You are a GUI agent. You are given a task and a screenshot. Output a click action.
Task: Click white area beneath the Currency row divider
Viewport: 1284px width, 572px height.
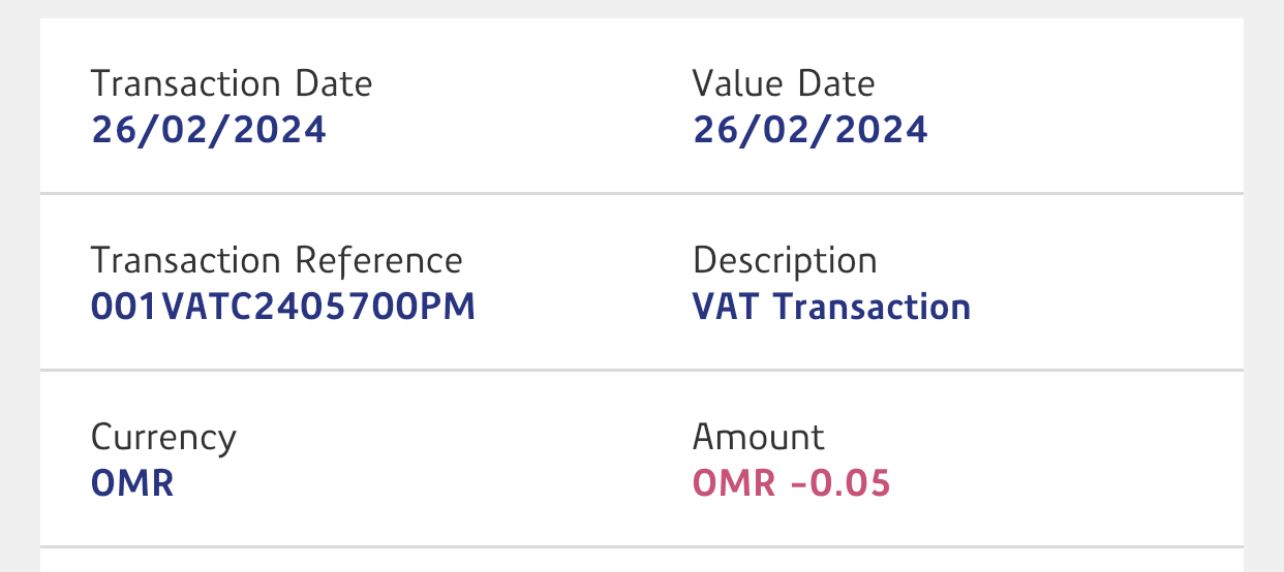pos(641,561)
